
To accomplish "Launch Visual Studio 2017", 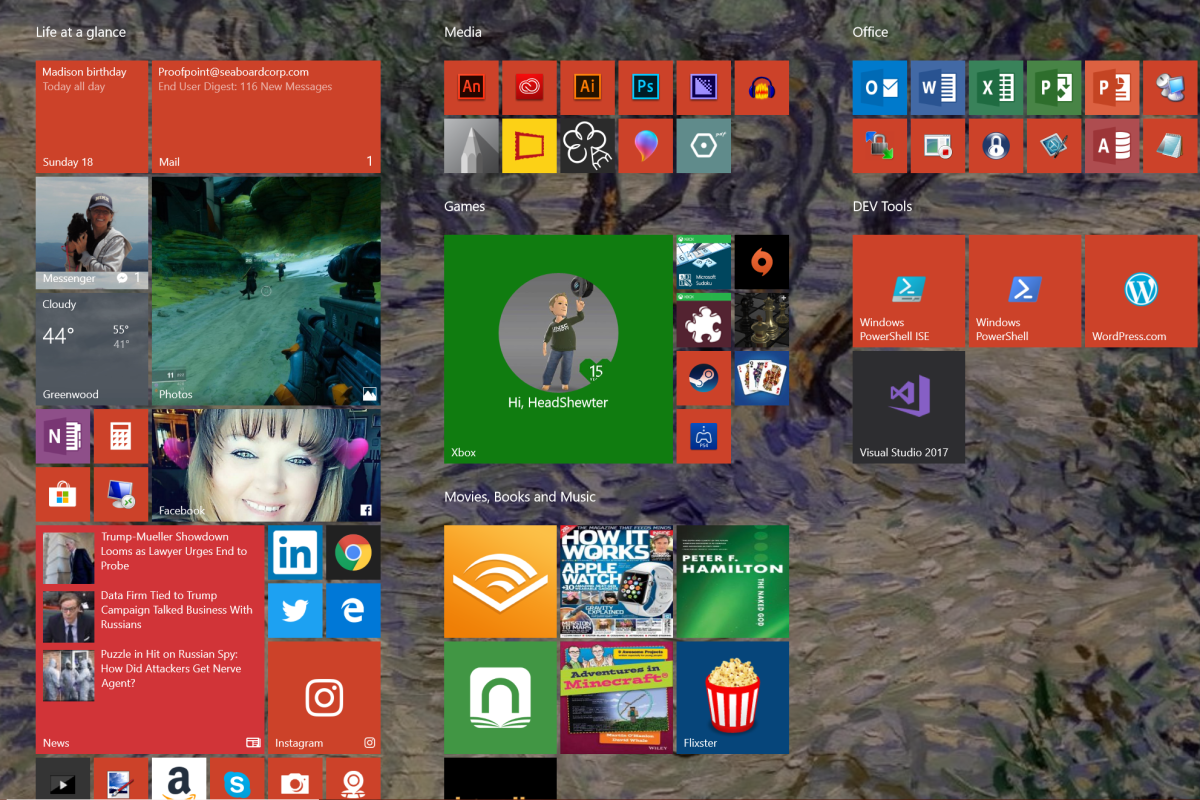I will click(908, 406).
